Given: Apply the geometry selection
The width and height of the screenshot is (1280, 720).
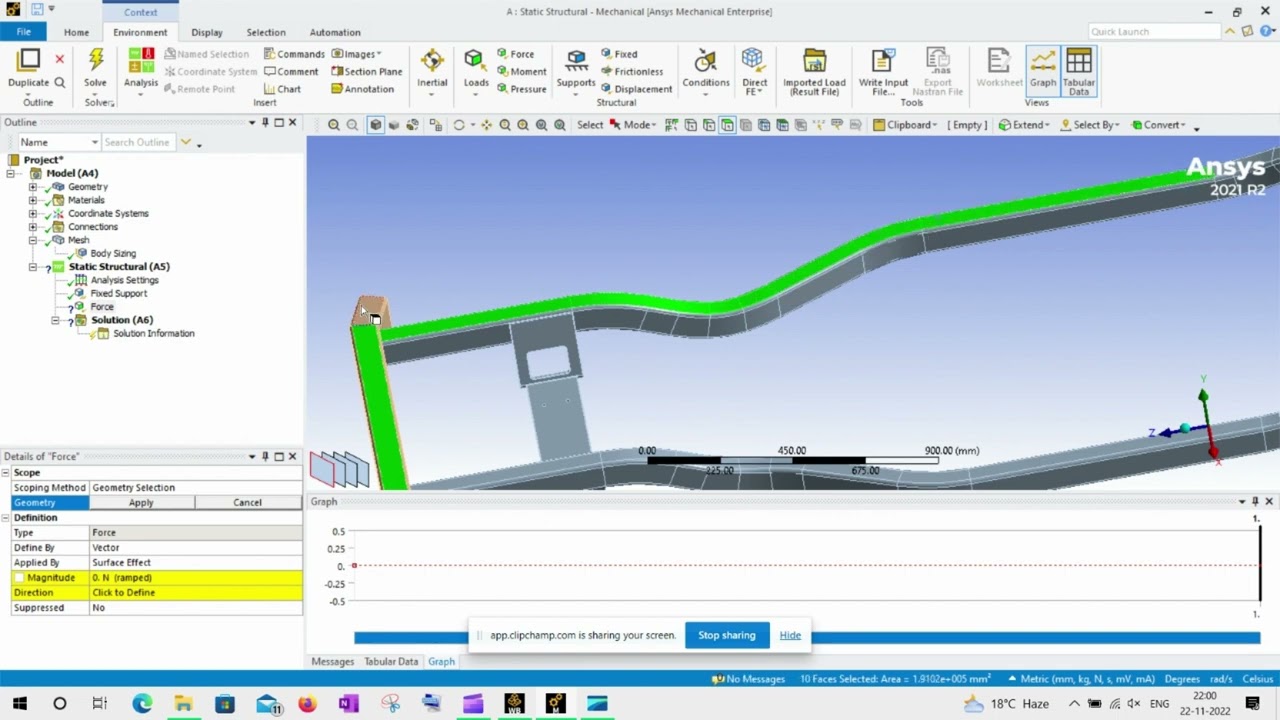Looking at the screenshot, I should click(141, 502).
